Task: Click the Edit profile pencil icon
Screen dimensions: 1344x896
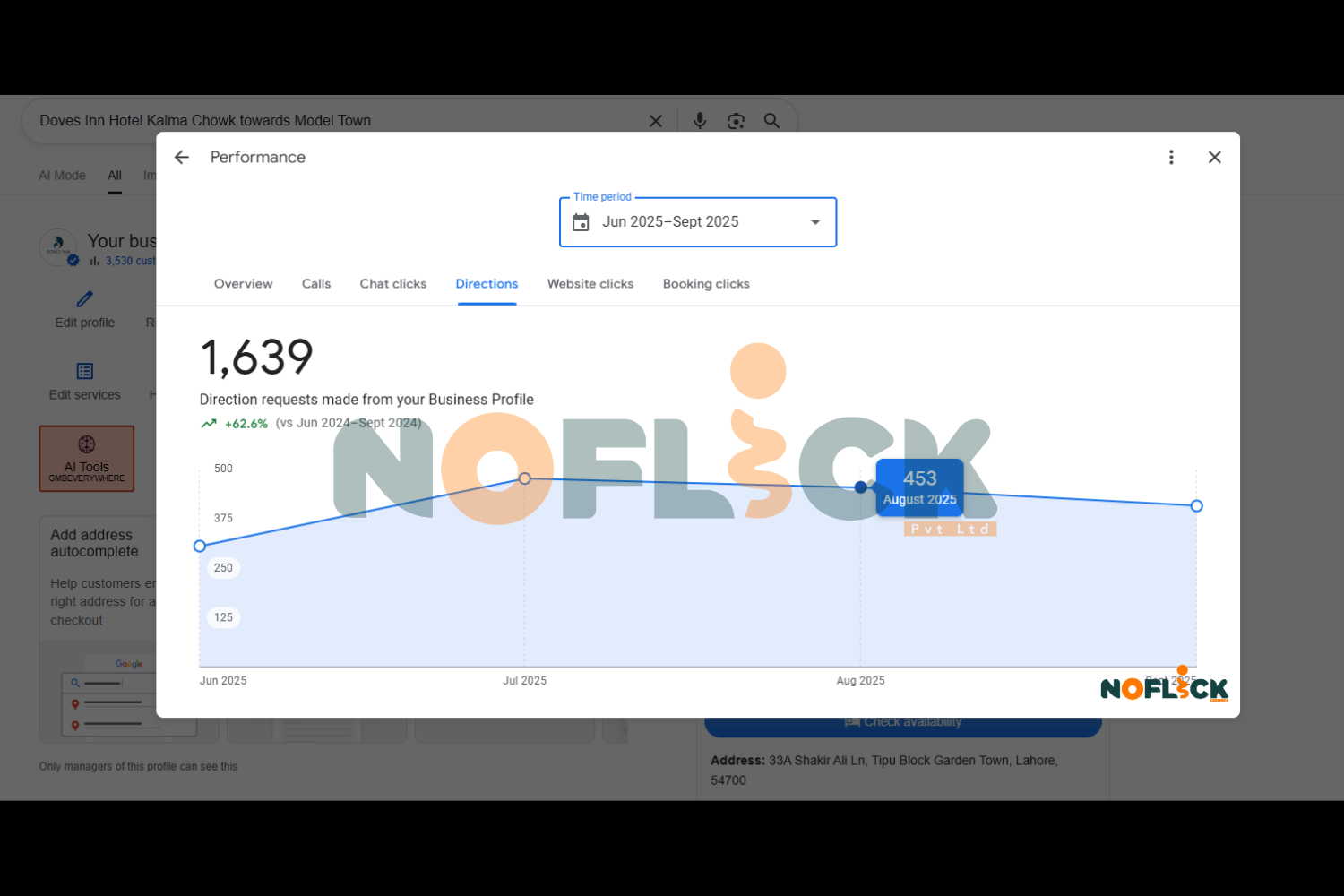Action: (85, 299)
